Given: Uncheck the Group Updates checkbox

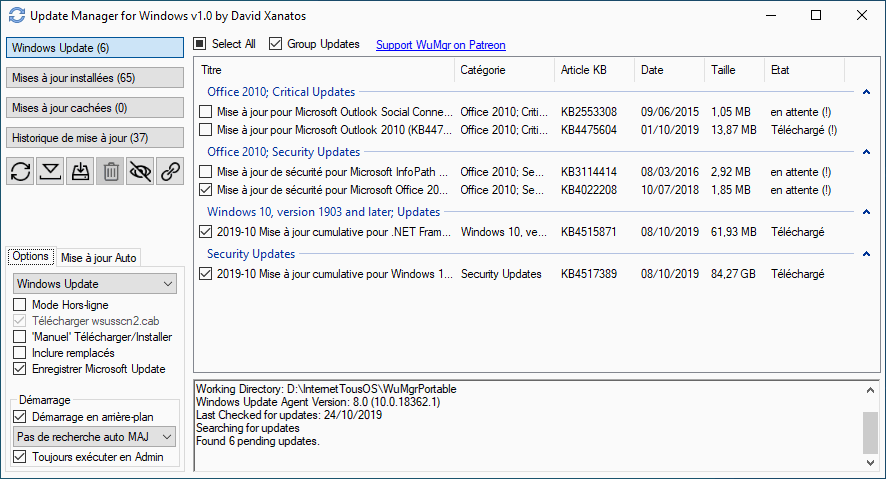Looking at the screenshot, I should [x=275, y=43].
